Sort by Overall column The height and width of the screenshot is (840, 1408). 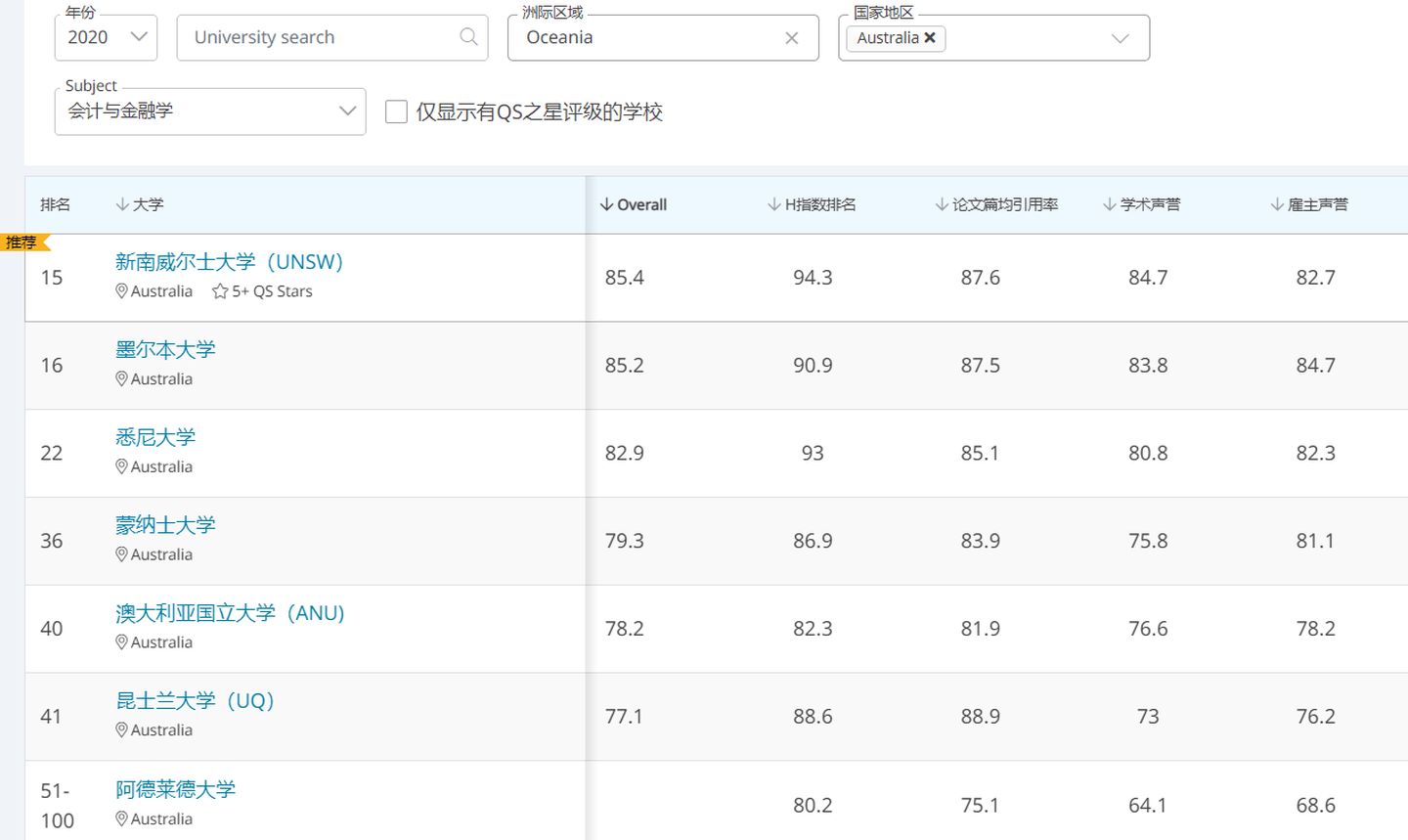(634, 204)
